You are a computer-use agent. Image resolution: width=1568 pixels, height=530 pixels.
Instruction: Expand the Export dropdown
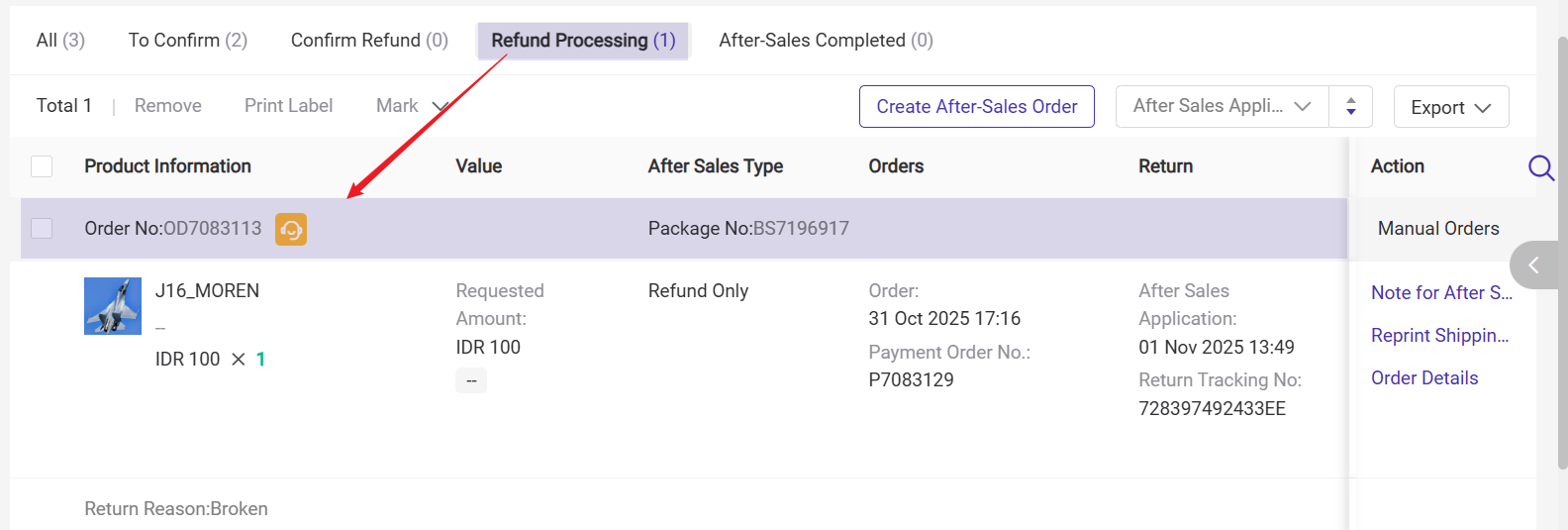[x=1450, y=107]
